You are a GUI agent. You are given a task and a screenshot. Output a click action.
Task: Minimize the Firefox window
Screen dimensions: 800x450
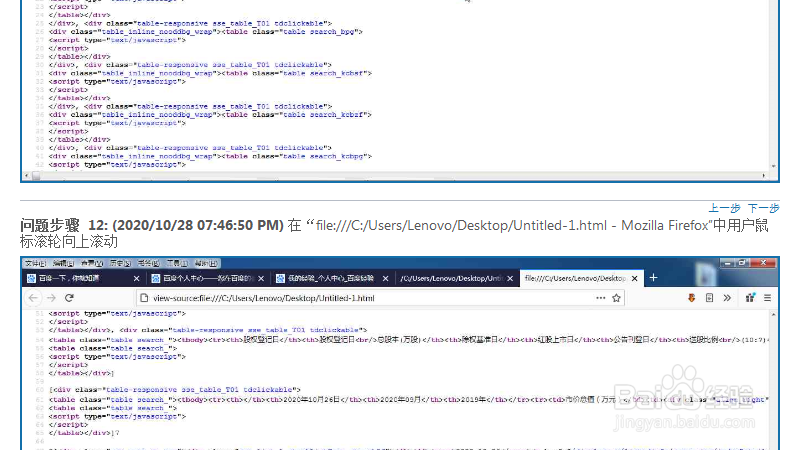[x=728, y=263]
